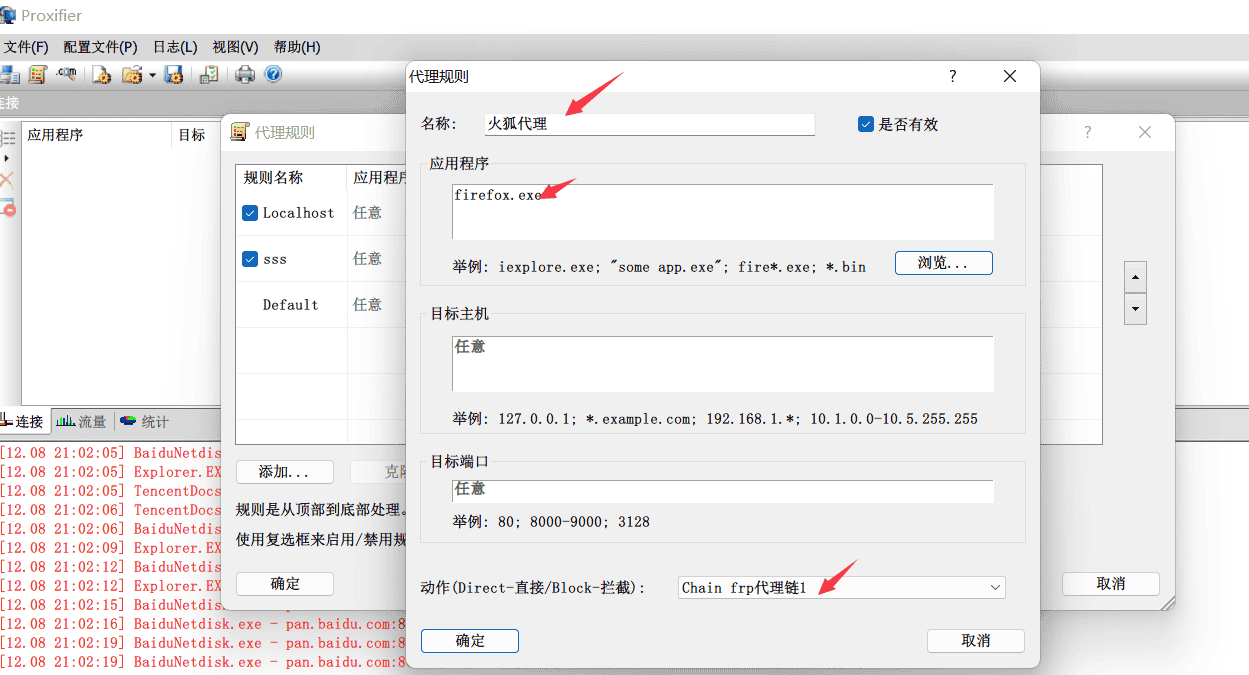Open Proxy Servers toolbar icon
The width and height of the screenshot is (1249, 675).
tap(10, 74)
